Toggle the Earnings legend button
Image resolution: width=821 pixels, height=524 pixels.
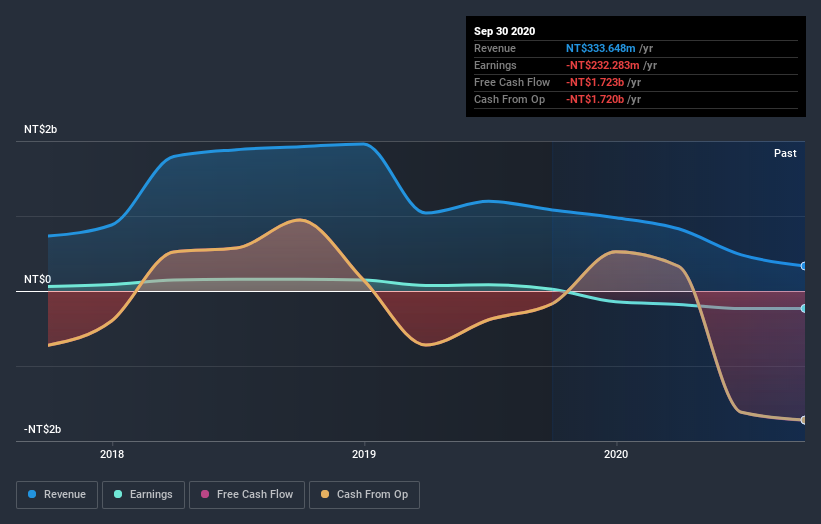pos(143,495)
